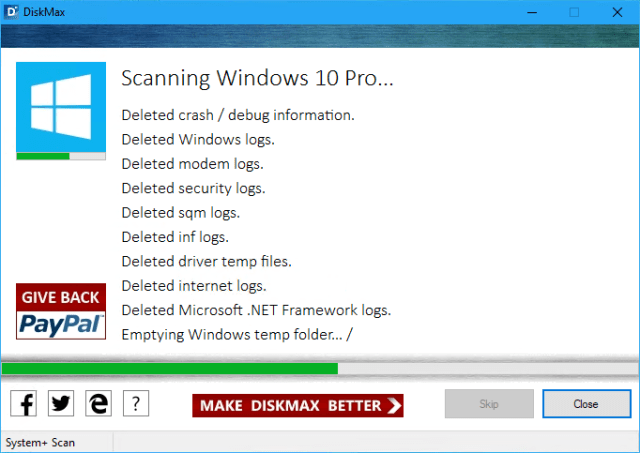Click the Close button
Screen dimensions: 640x453
tap(587, 404)
